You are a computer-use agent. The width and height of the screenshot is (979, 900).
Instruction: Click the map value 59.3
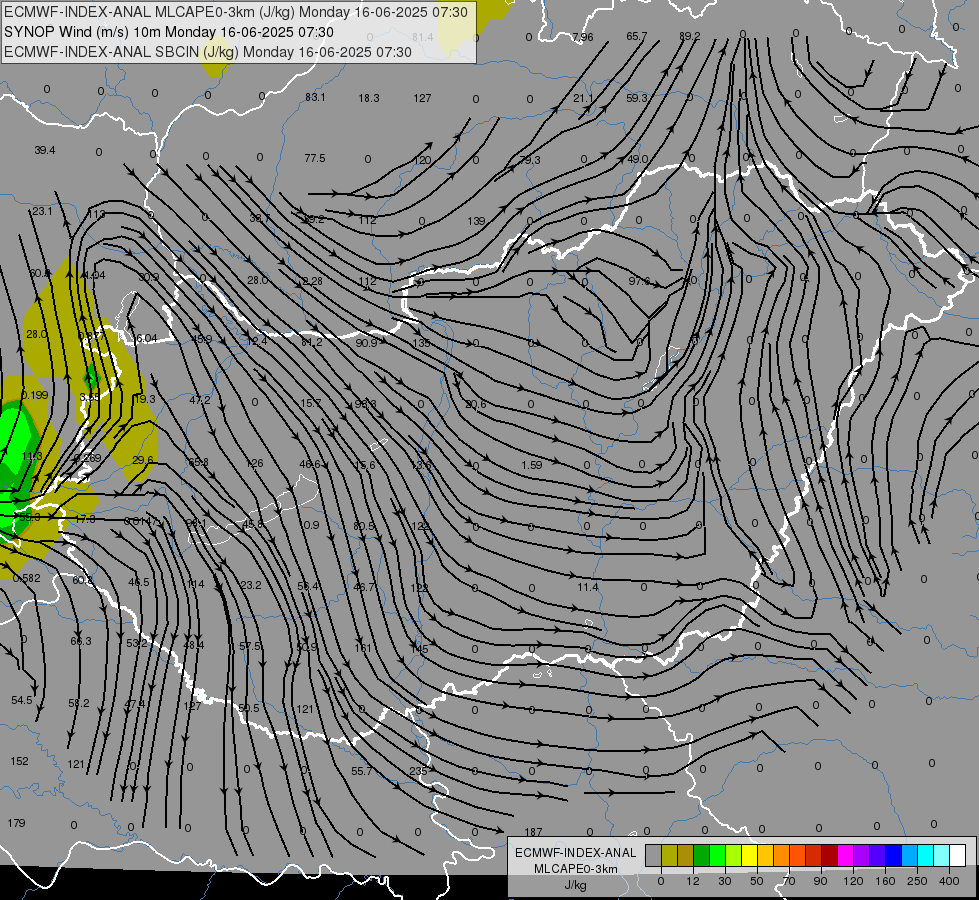coord(637,98)
